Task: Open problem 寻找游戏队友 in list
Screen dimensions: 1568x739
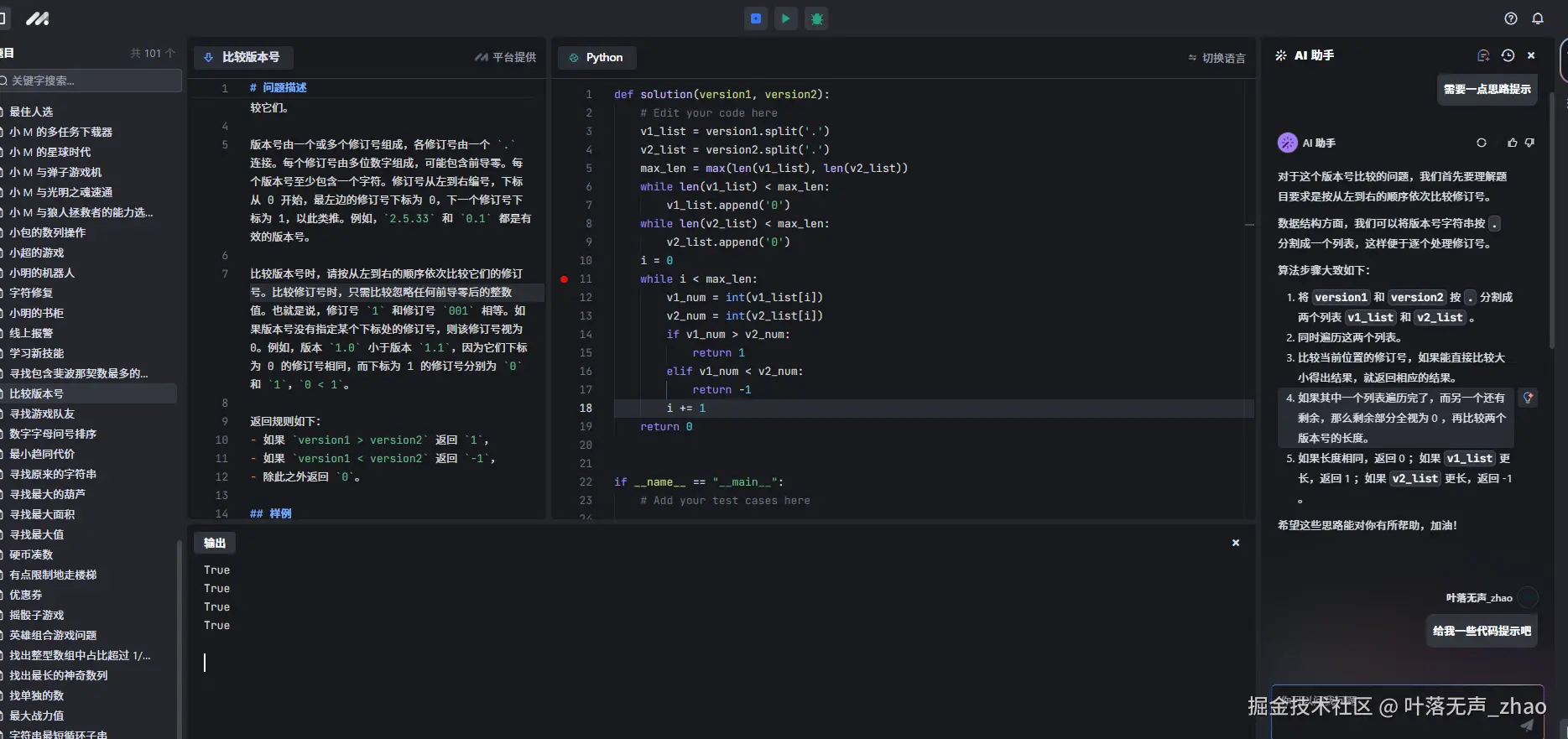Action: pyautogui.click(x=42, y=414)
